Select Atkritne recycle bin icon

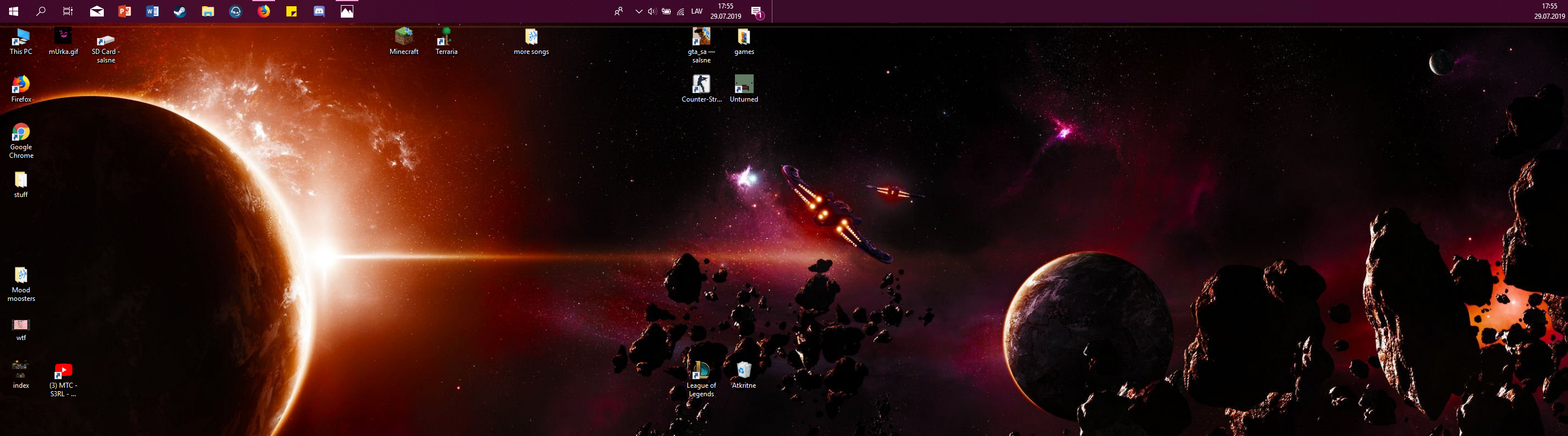(744, 375)
